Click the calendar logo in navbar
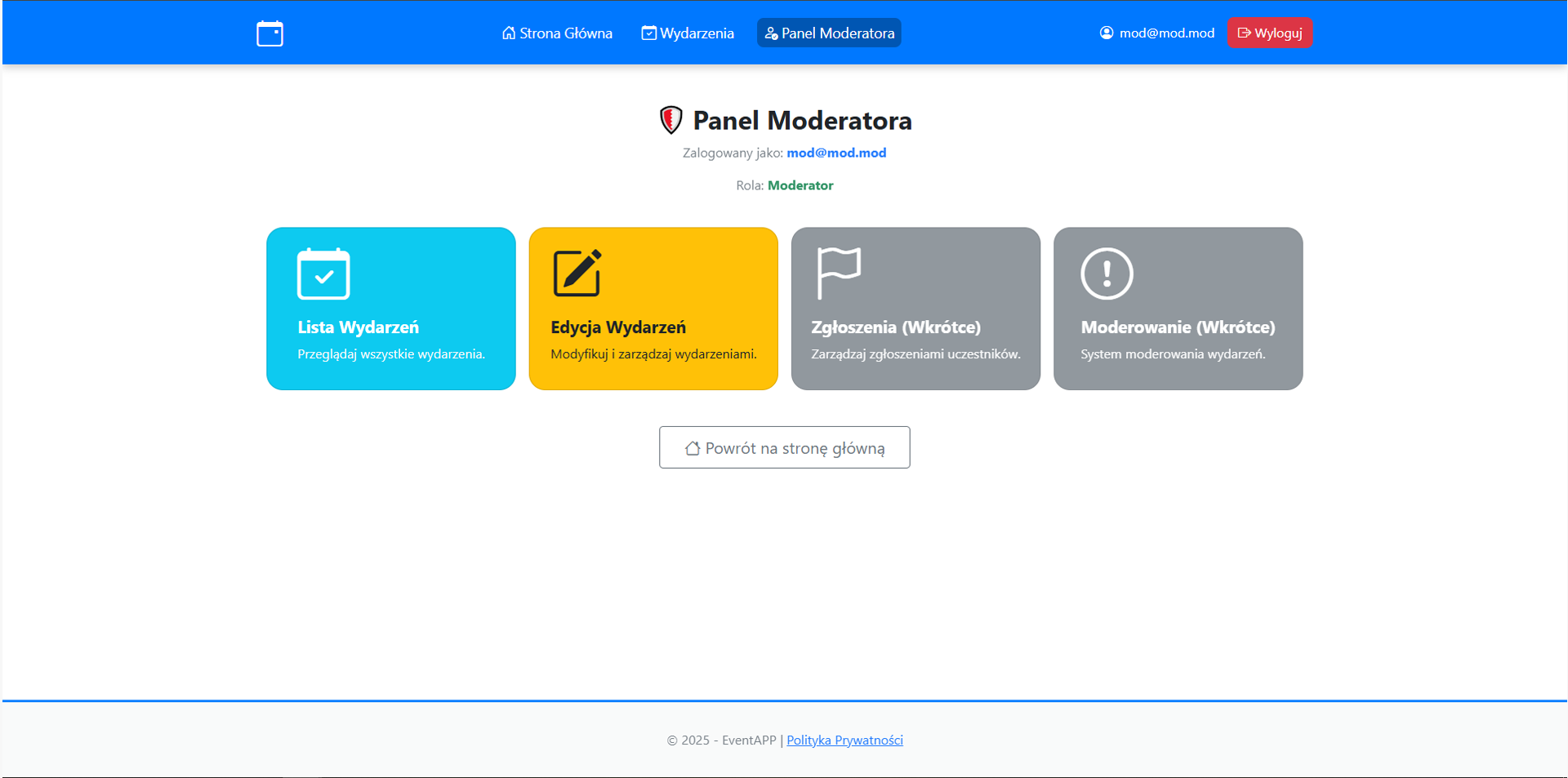The image size is (1568, 778). point(269,33)
